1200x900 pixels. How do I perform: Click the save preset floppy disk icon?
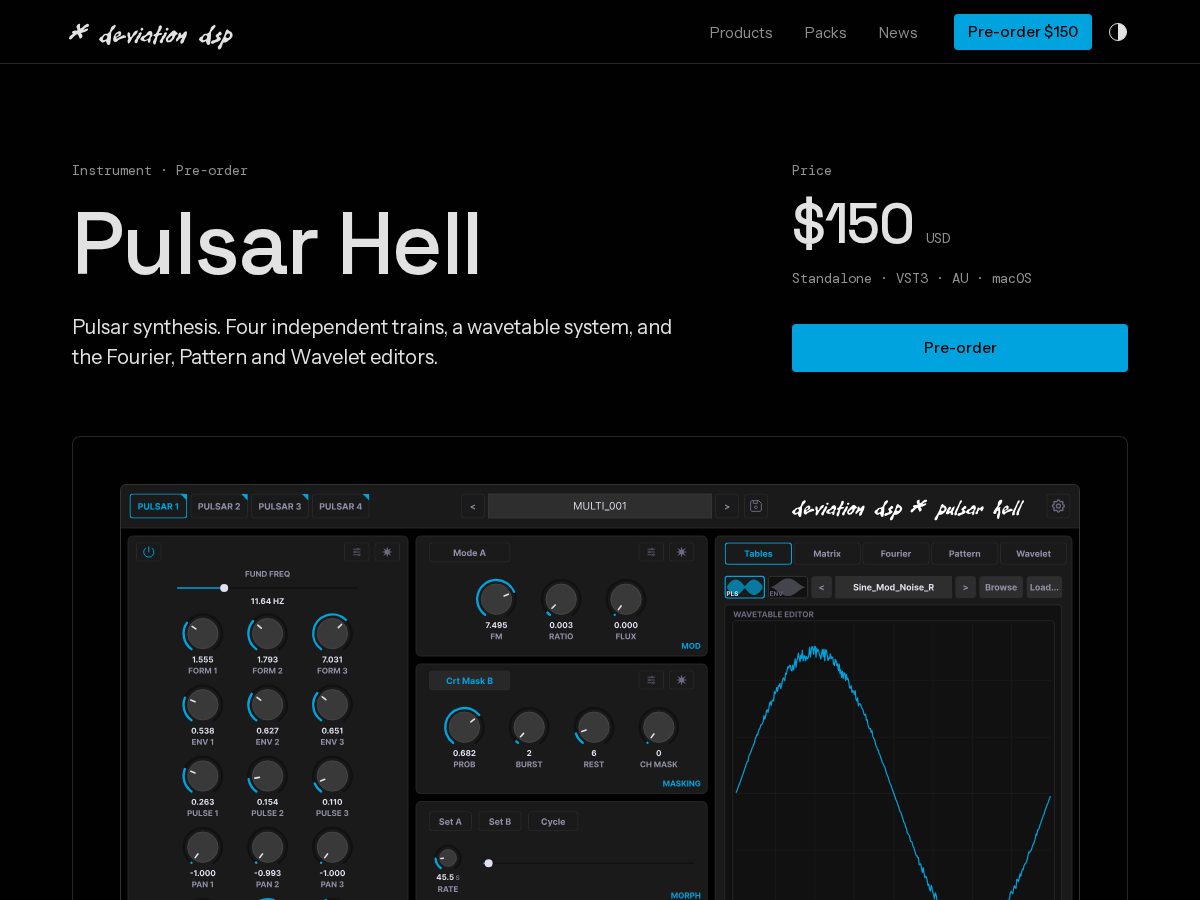(756, 506)
